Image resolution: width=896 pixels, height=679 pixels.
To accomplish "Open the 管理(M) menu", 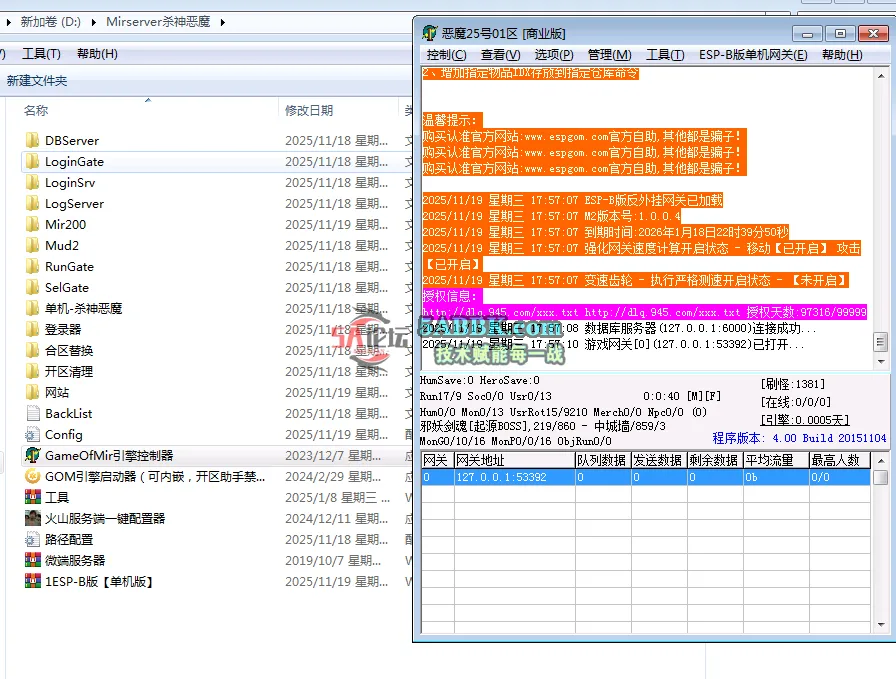I will tap(609, 55).
